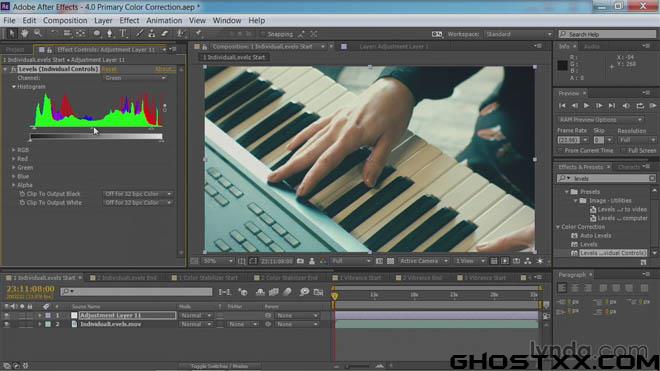Click the Play button in Preview panel
The height and width of the screenshot is (371, 660).
coord(586,106)
